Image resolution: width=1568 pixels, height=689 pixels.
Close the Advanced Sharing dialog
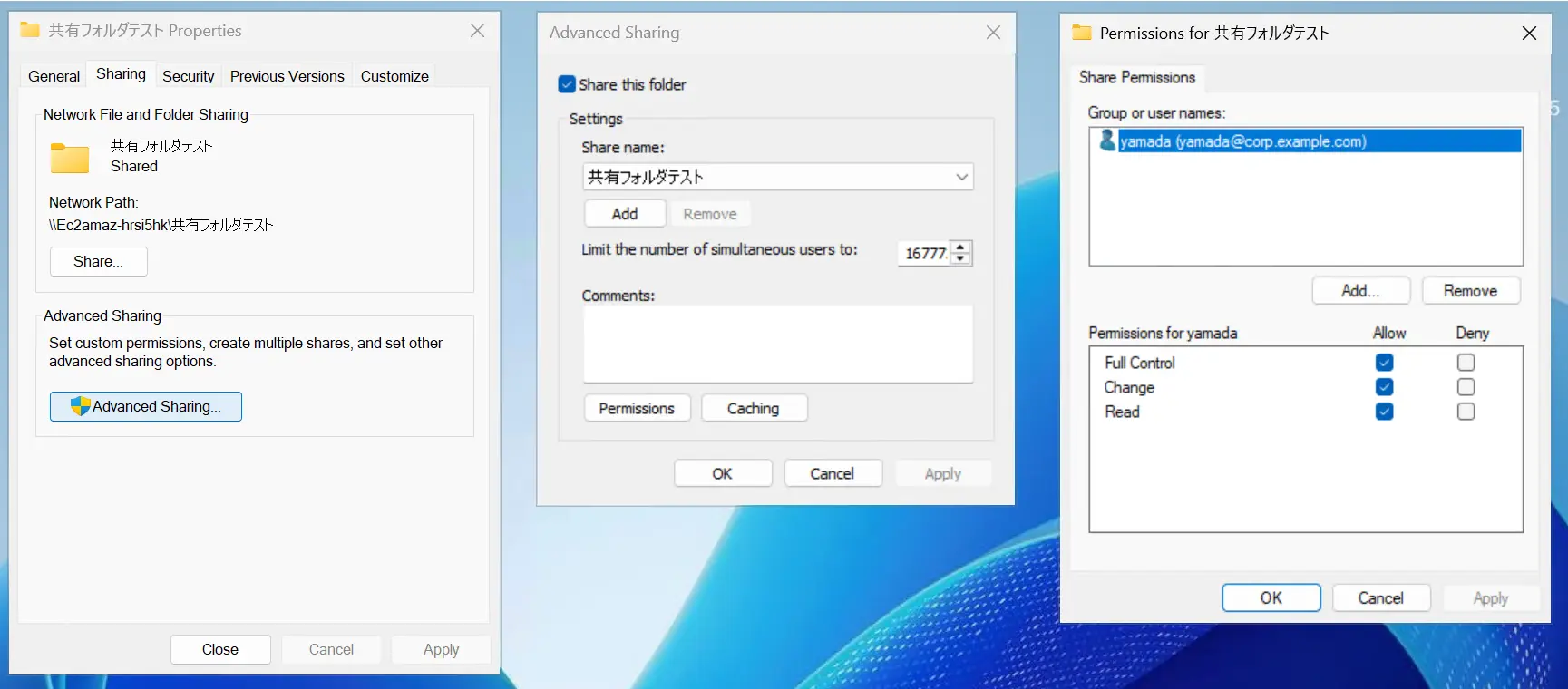click(994, 33)
